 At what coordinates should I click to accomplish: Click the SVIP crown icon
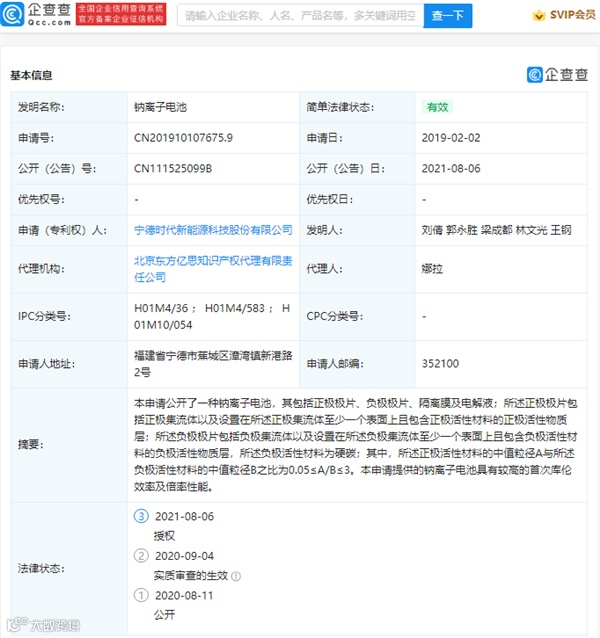pyautogui.click(x=539, y=15)
